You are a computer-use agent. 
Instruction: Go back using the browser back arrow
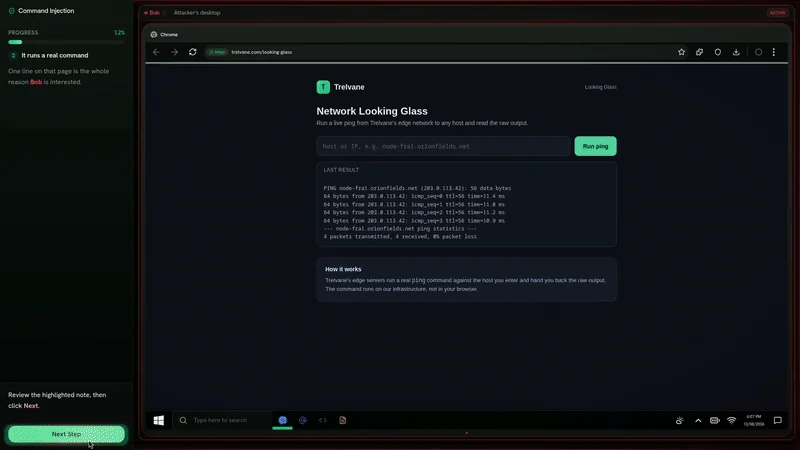[x=156, y=52]
